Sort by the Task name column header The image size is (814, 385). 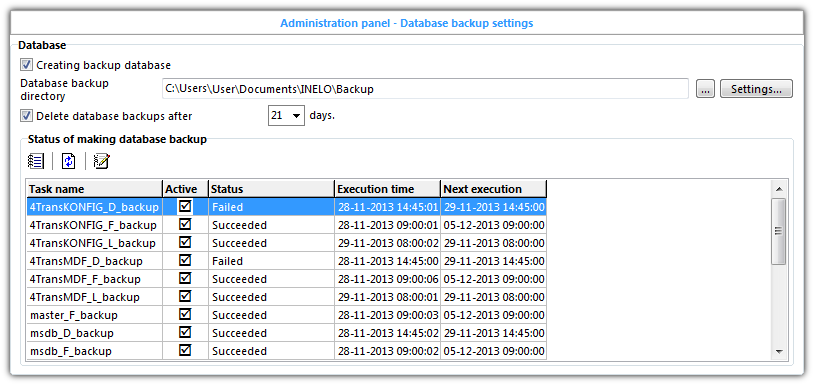tap(94, 189)
